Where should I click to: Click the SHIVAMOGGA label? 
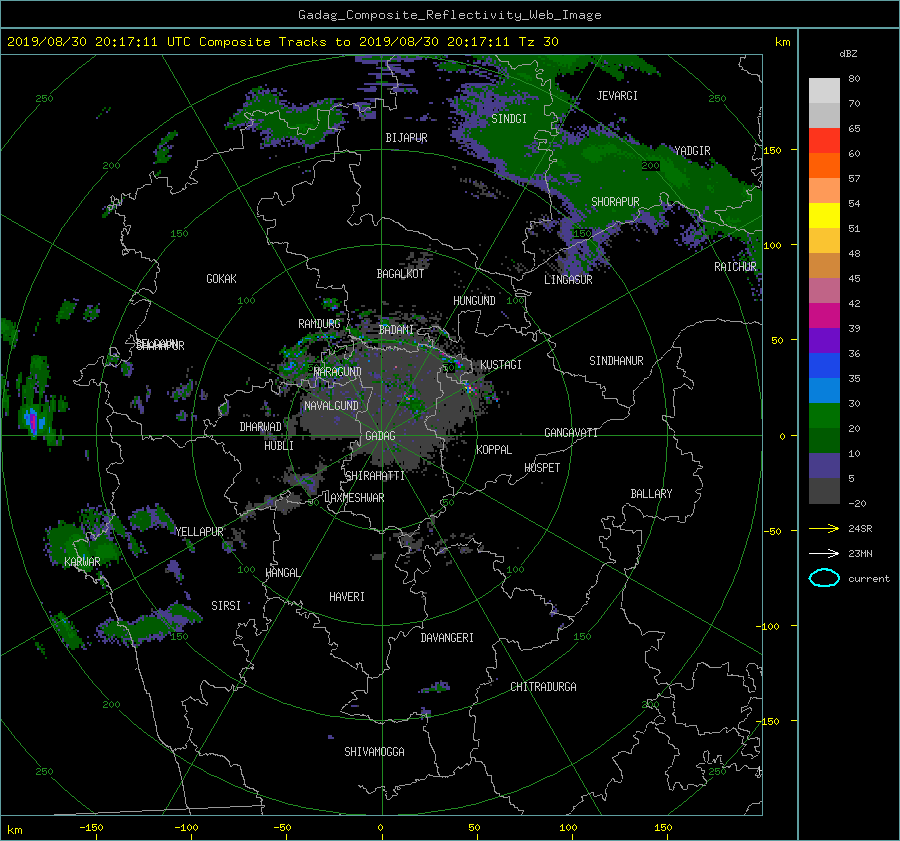point(374,752)
